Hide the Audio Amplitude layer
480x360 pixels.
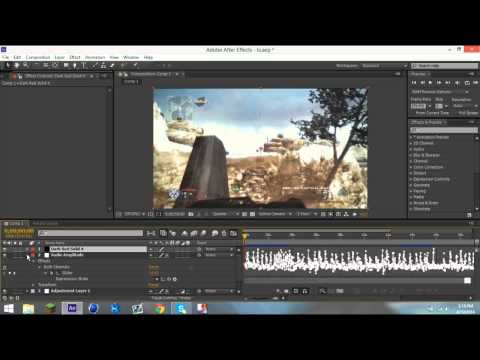click(x=5, y=255)
